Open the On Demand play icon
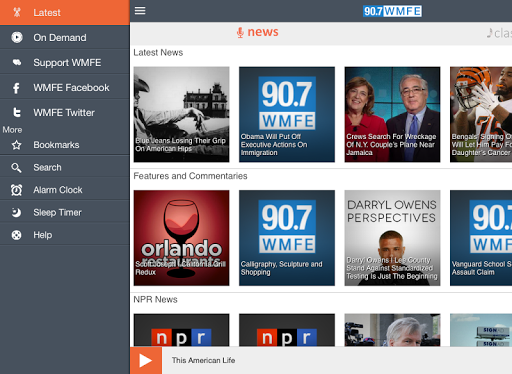 [17, 37]
